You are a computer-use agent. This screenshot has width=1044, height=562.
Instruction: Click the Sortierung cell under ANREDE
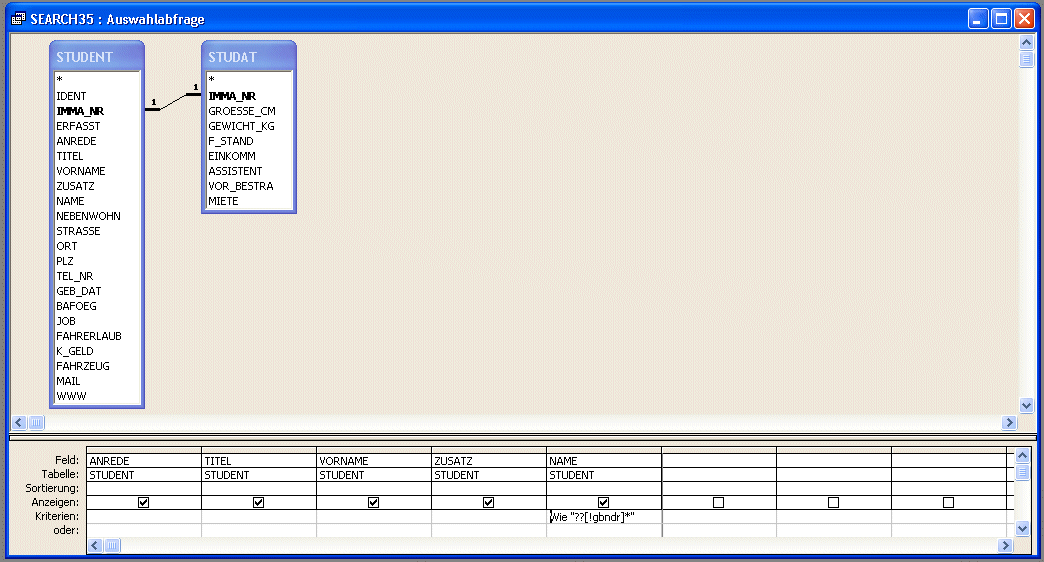click(144, 489)
